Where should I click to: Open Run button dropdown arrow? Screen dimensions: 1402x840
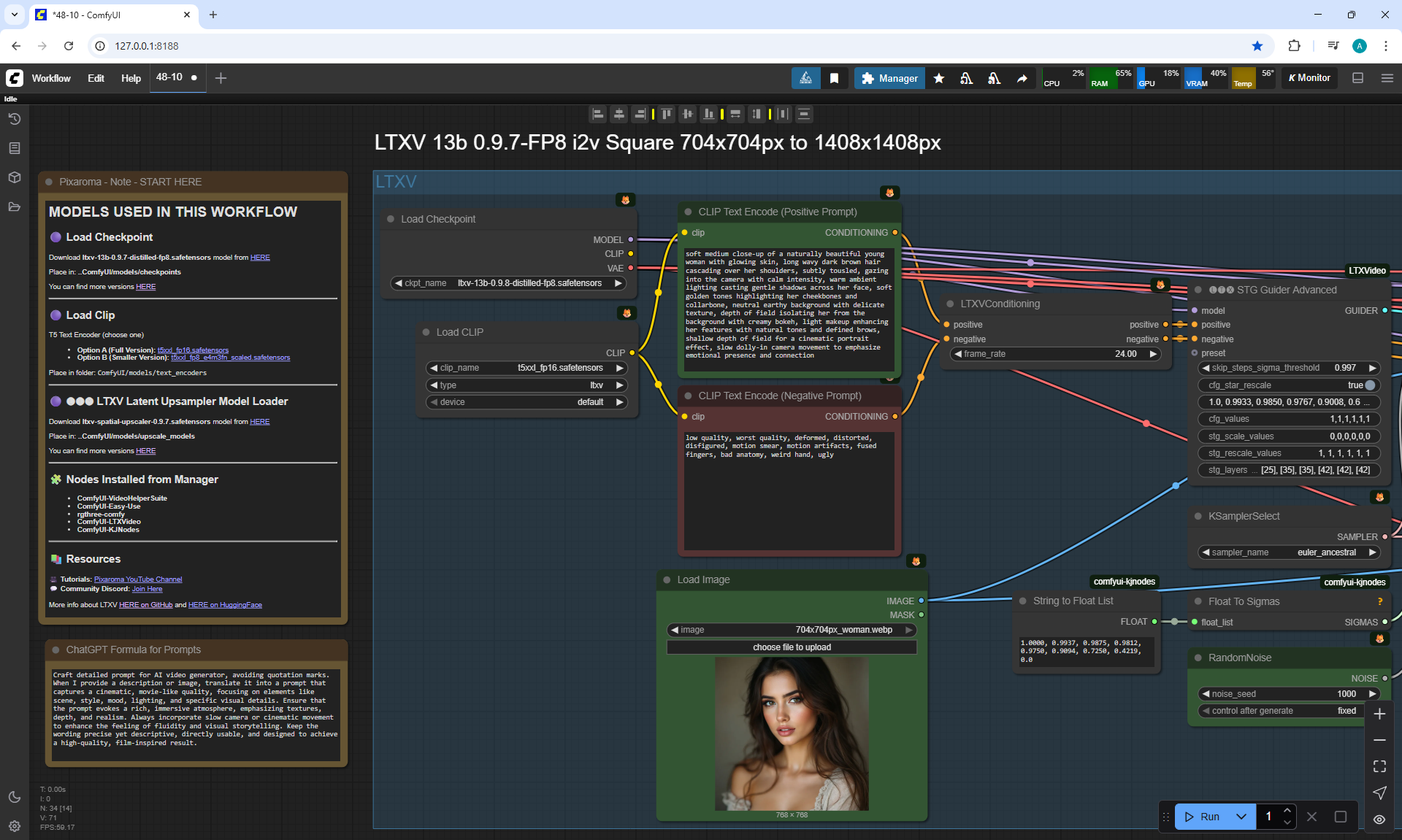tap(1241, 817)
